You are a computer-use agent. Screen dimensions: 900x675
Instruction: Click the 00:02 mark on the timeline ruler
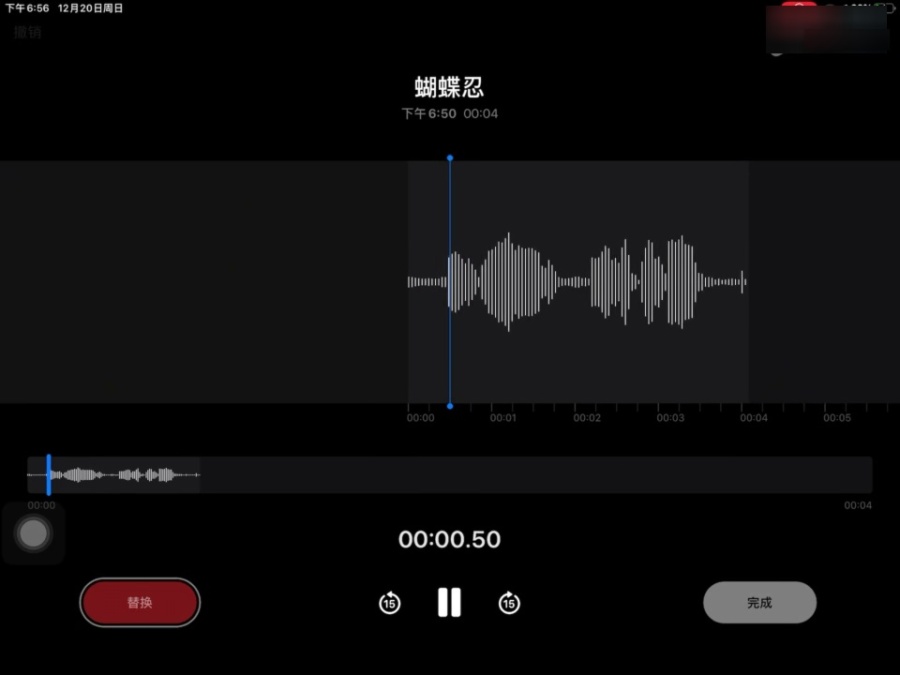click(587, 418)
